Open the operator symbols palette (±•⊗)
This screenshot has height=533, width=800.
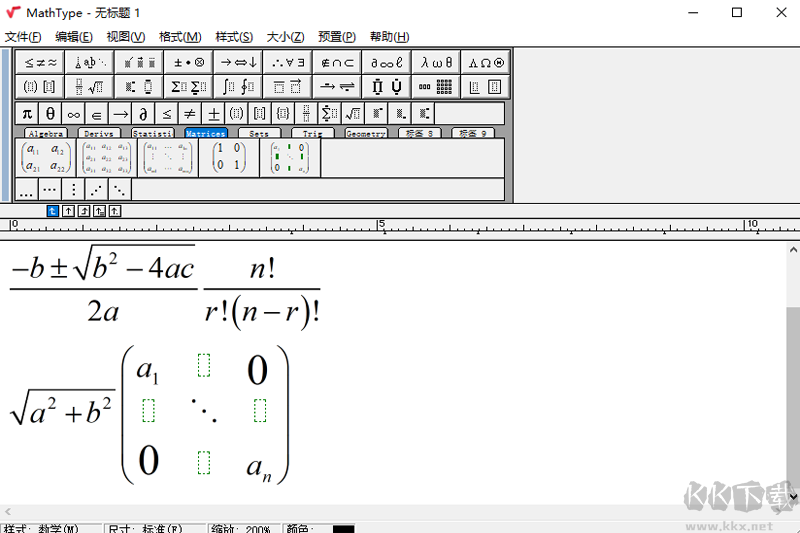tap(189, 62)
